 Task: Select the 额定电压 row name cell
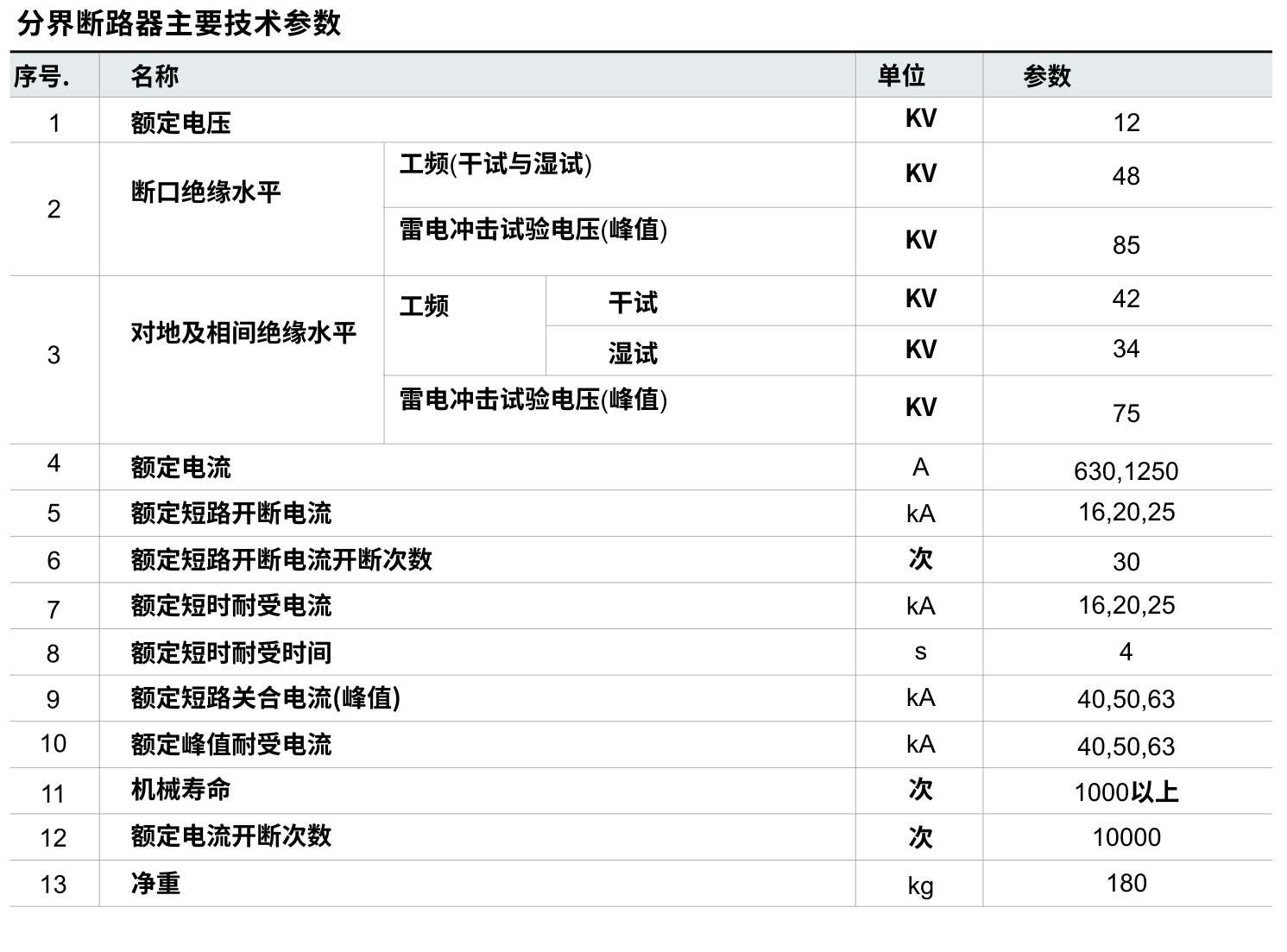[x=181, y=123]
